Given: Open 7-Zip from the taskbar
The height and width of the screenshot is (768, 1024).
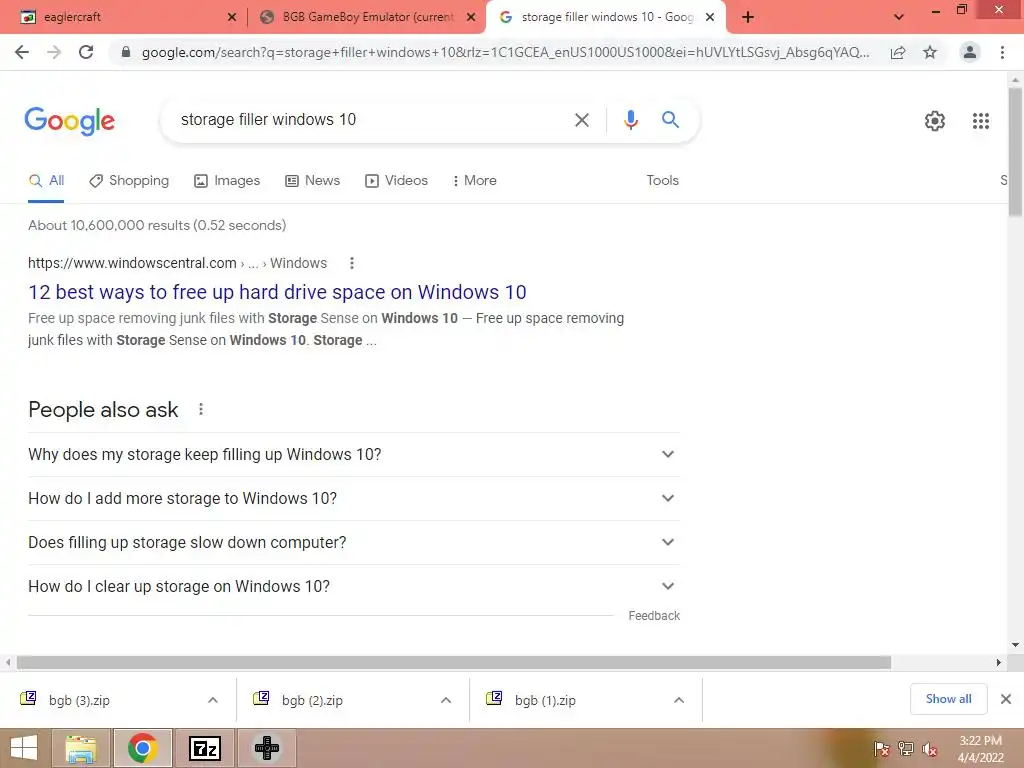Looking at the screenshot, I should (x=205, y=748).
